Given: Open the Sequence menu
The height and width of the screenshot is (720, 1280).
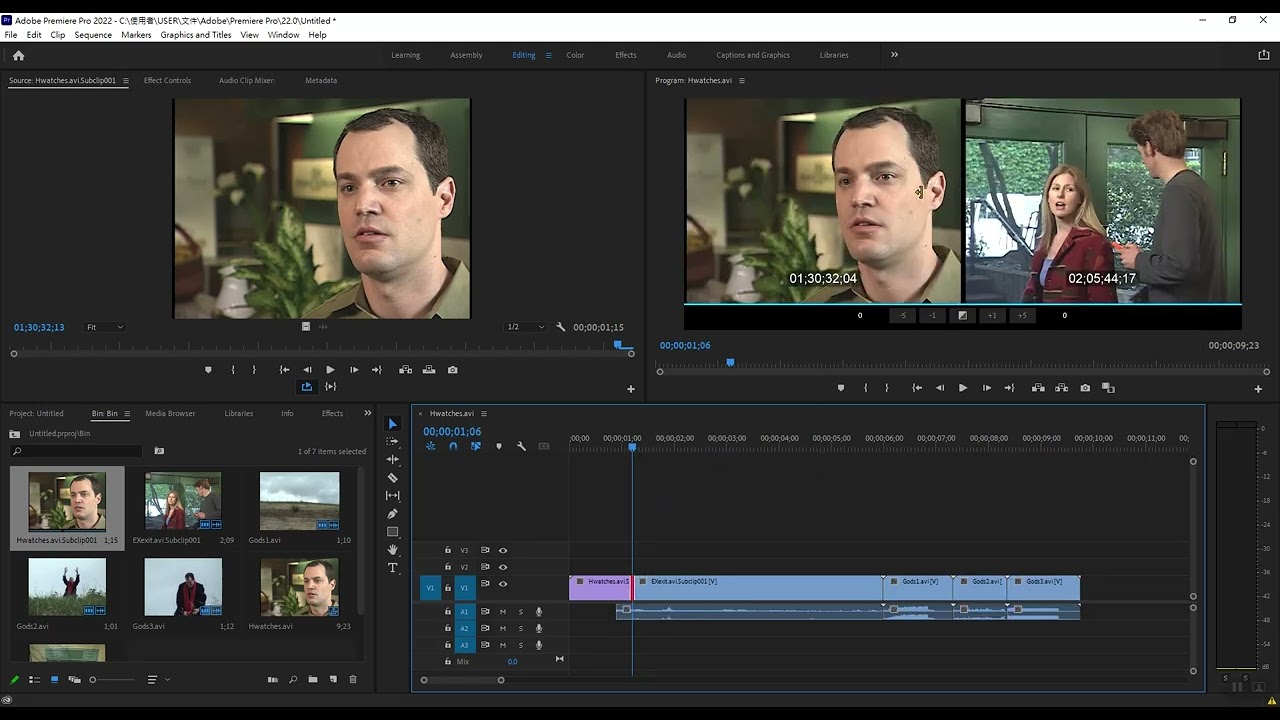Looking at the screenshot, I should coord(93,35).
